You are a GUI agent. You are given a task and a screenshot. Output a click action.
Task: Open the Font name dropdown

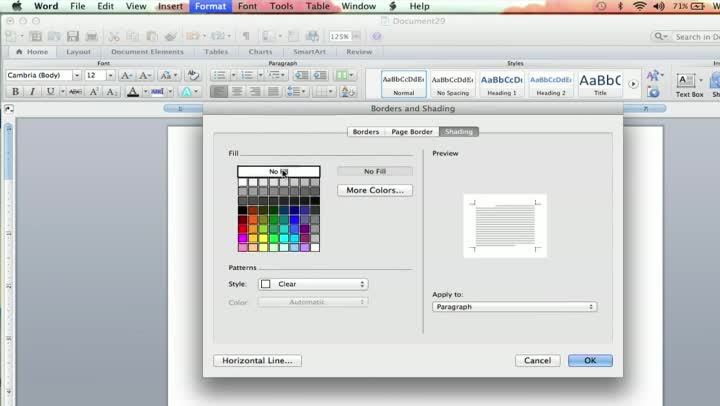(77, 75)
